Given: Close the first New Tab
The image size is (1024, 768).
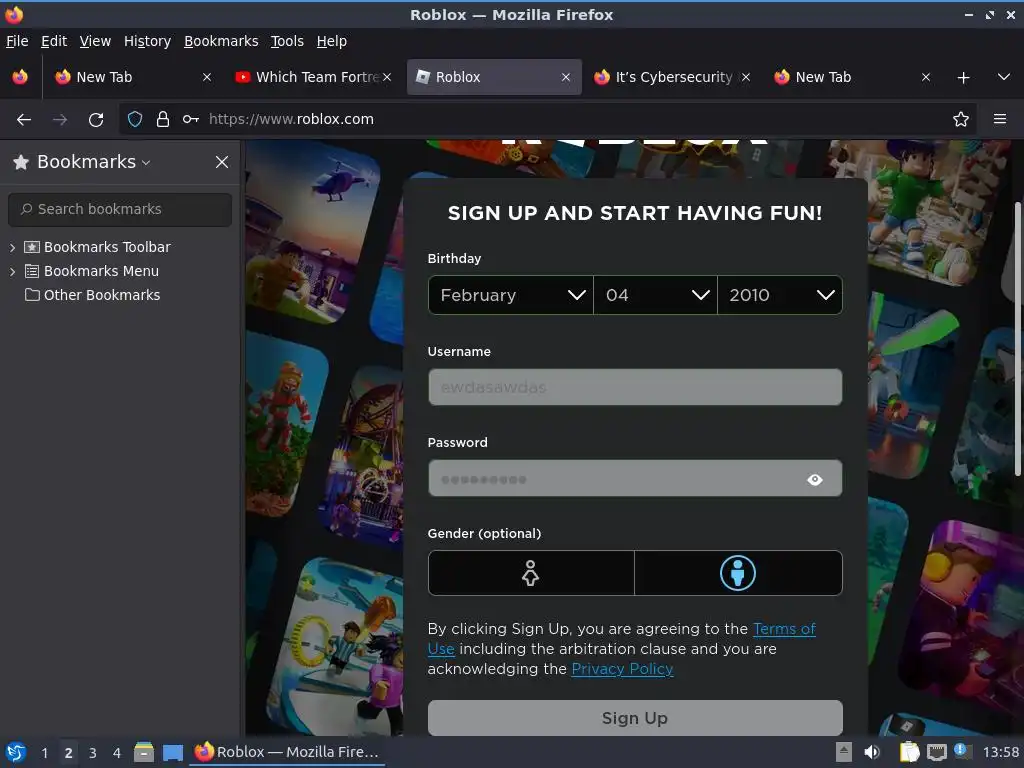Looking at the screenshot, I should pyautogui.click(x=207, y=77).
